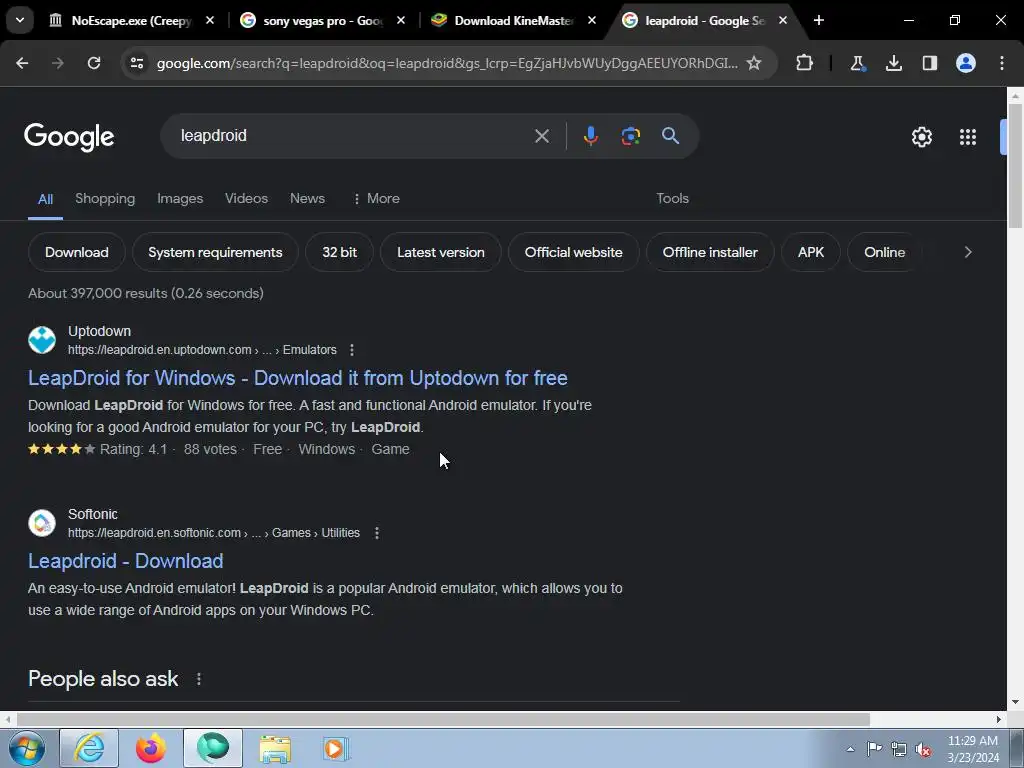This screenshot has height=768, width=1024.
Task: Open Uptodown result options three dots
Action: (x=352, y=350)
